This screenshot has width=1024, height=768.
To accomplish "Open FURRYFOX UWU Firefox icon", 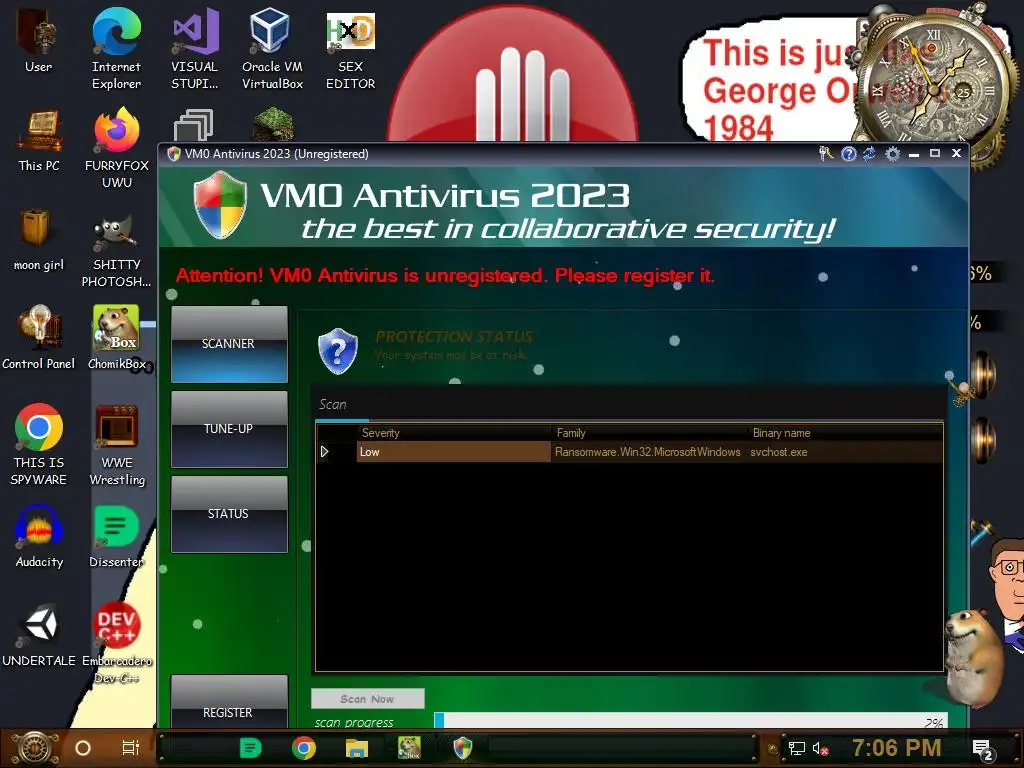I will [117, 148].
